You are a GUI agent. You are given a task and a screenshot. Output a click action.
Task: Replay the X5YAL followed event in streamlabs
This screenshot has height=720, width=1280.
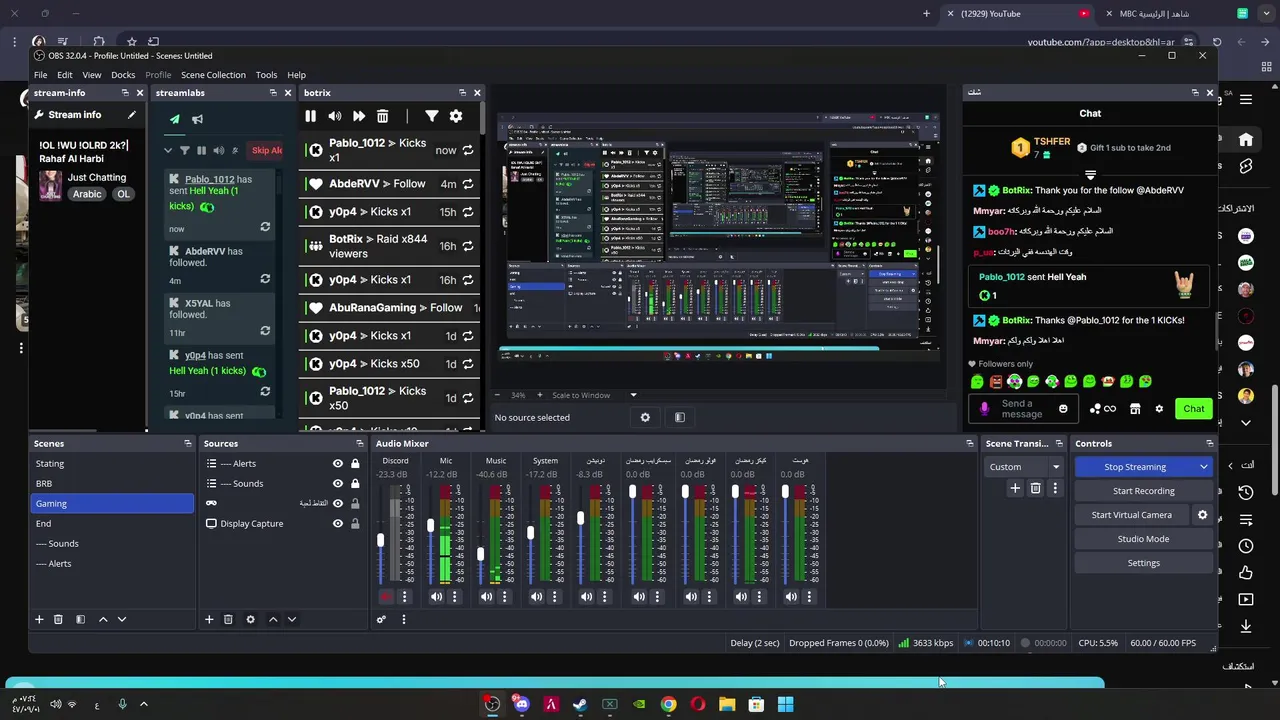pyautogui.click(x=265, y=331)
